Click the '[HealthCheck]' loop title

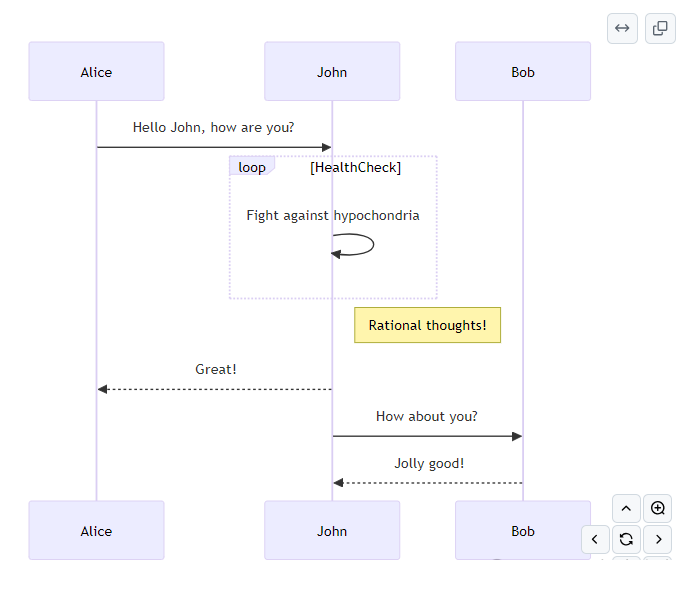pyautogui.click(x=355, y=167)
